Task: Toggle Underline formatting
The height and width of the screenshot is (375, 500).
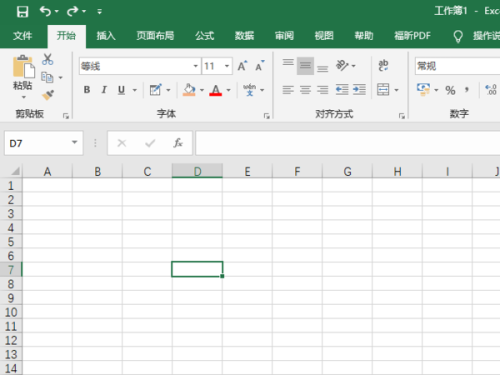Action: pyautogui.click(x=121, y=90)
